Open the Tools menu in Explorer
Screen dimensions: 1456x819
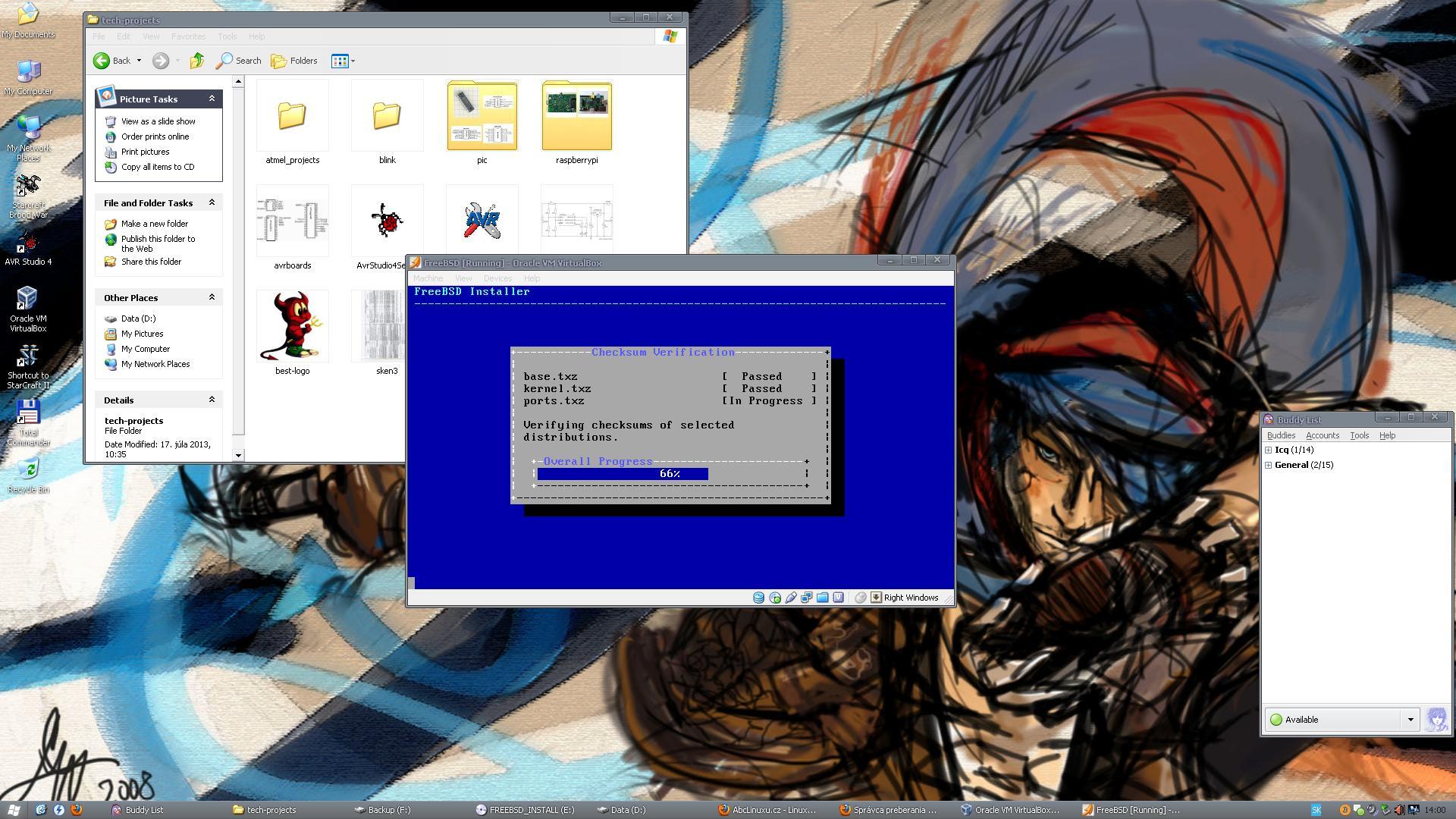(x=227, y=36)
